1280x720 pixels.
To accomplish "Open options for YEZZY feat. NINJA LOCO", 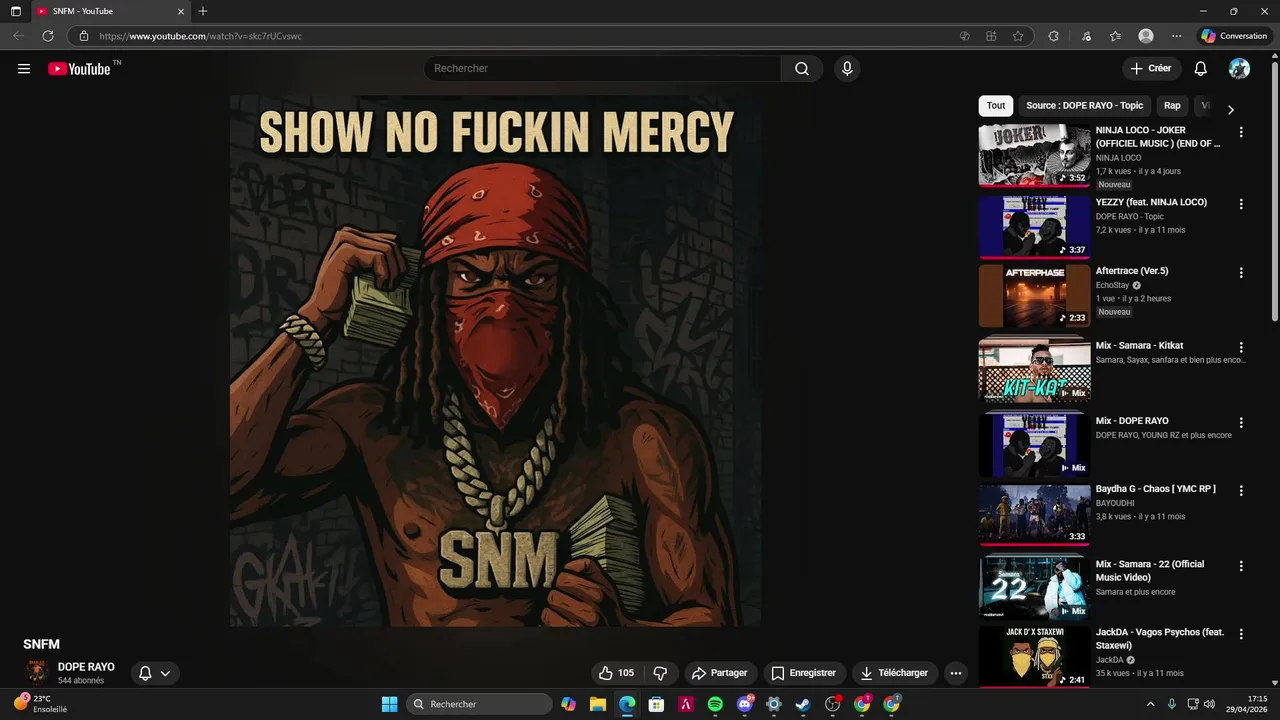I will (1241, 204).
